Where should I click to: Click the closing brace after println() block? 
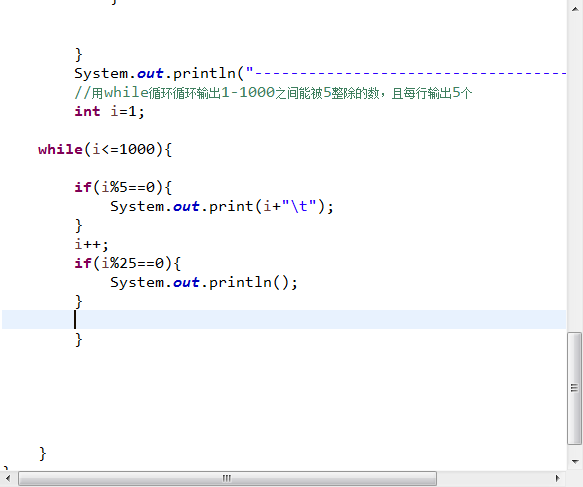[x=78, y=301]
